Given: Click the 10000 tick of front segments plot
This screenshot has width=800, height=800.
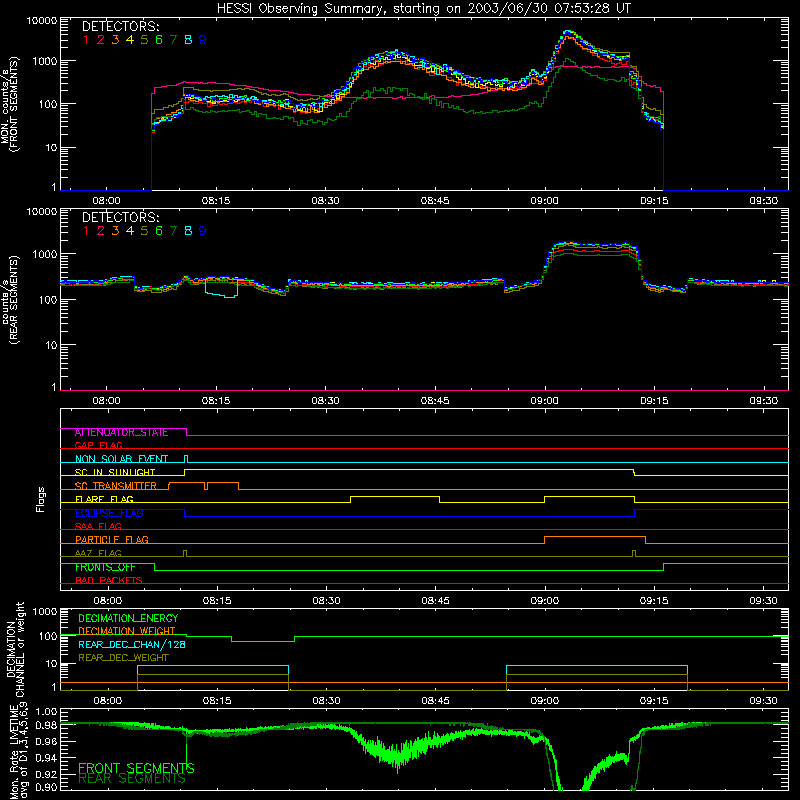Looking at the screenshot, I should (x=42, y=21).
